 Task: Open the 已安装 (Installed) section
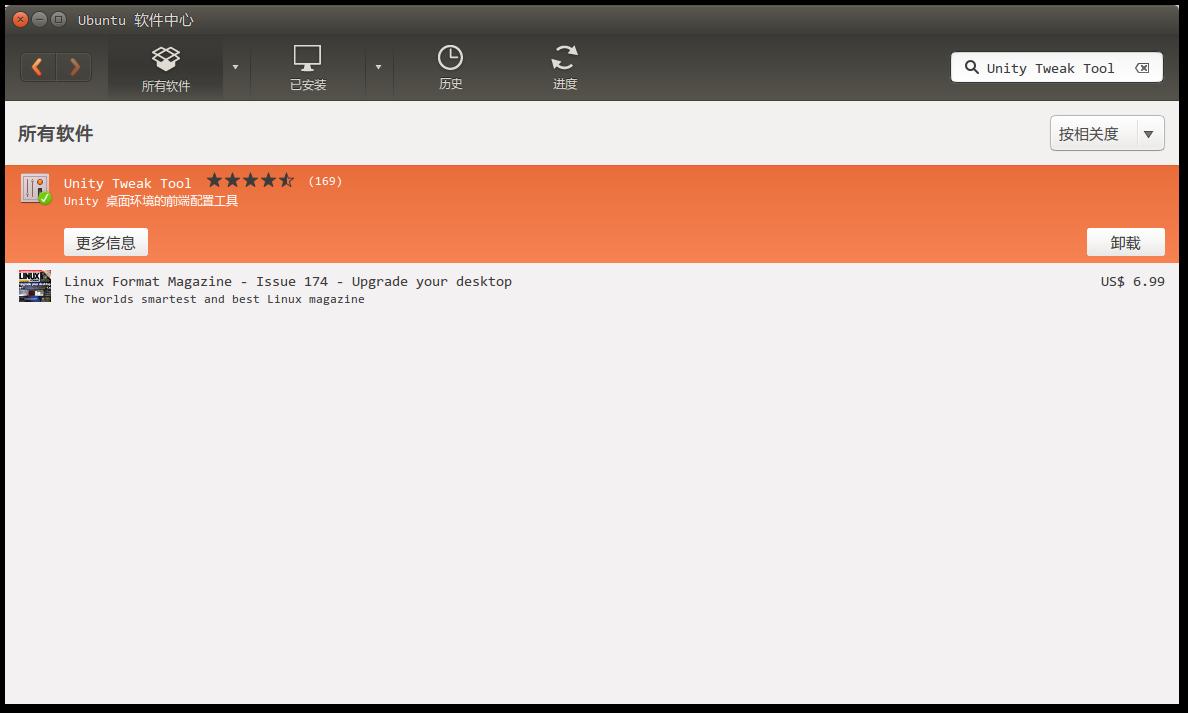[x=307, y=68]
